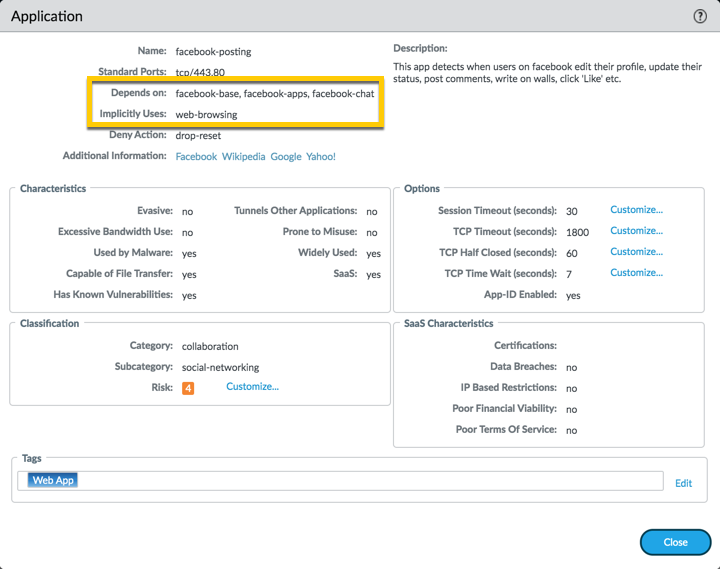720x569 pixels.
Task: Click the depends on facebook-base list
Action: tap(275, 94)
